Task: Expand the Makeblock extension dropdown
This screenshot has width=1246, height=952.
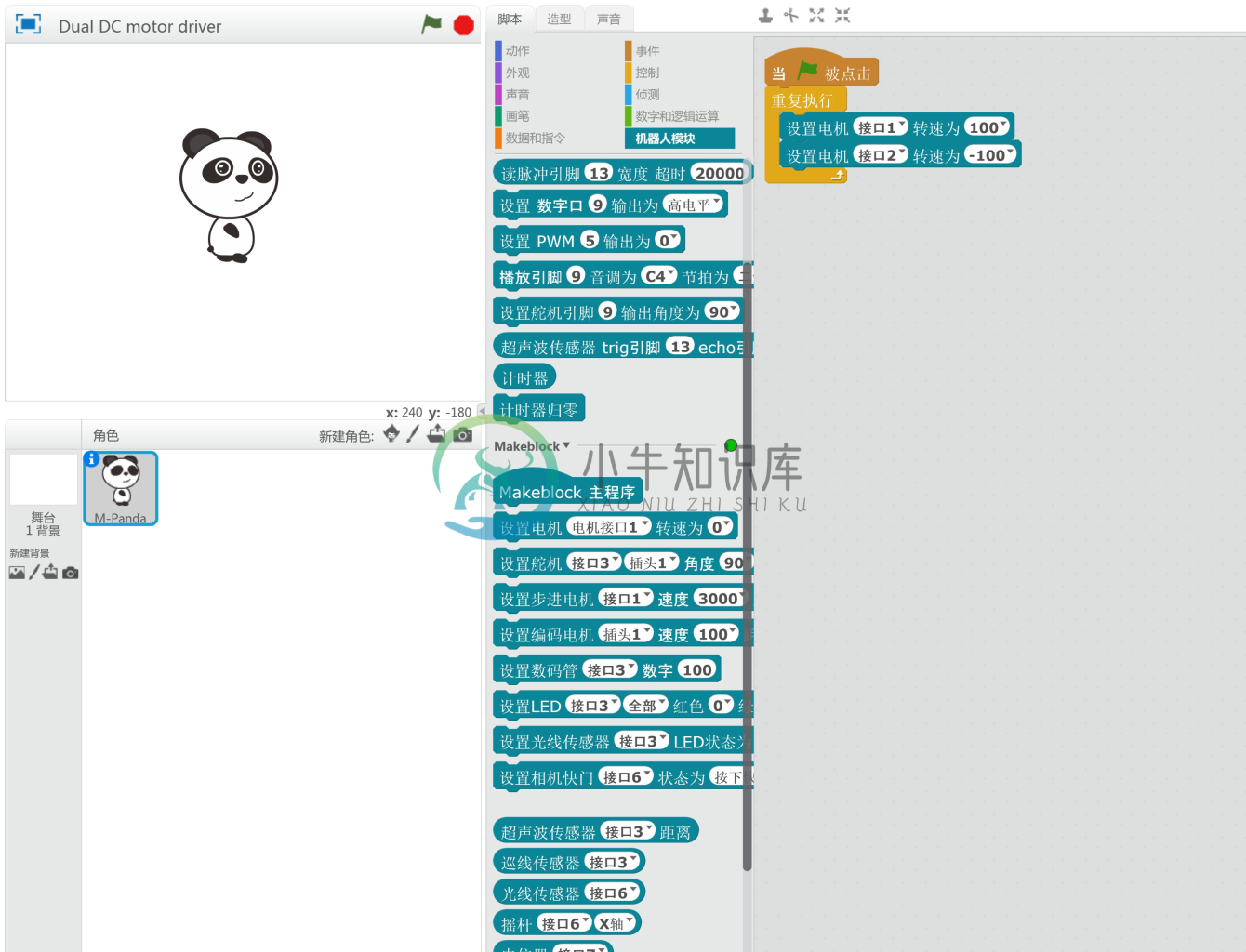Action: pos(532,446)
